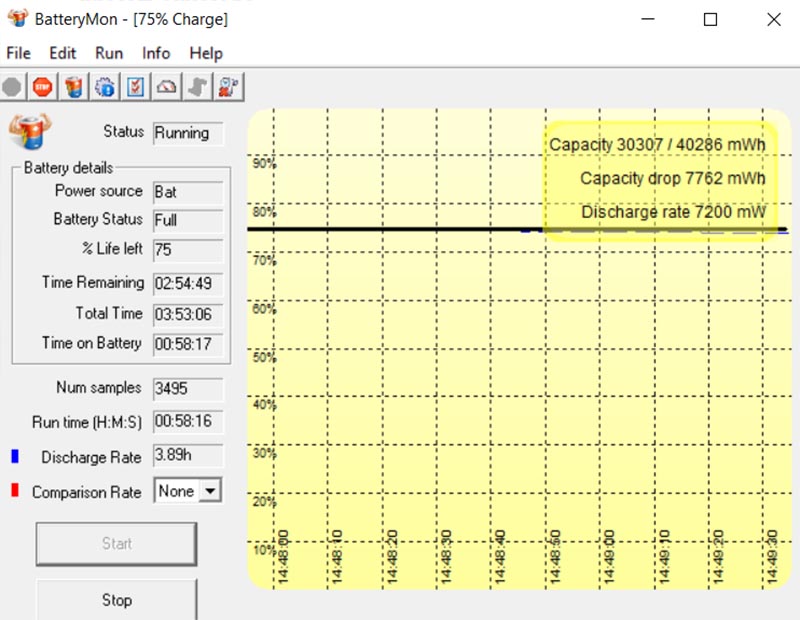Click the red Comparison Rate color marker
Image resolution: width=800 pixels, height=620 pixels.
[x=15, y=490]
